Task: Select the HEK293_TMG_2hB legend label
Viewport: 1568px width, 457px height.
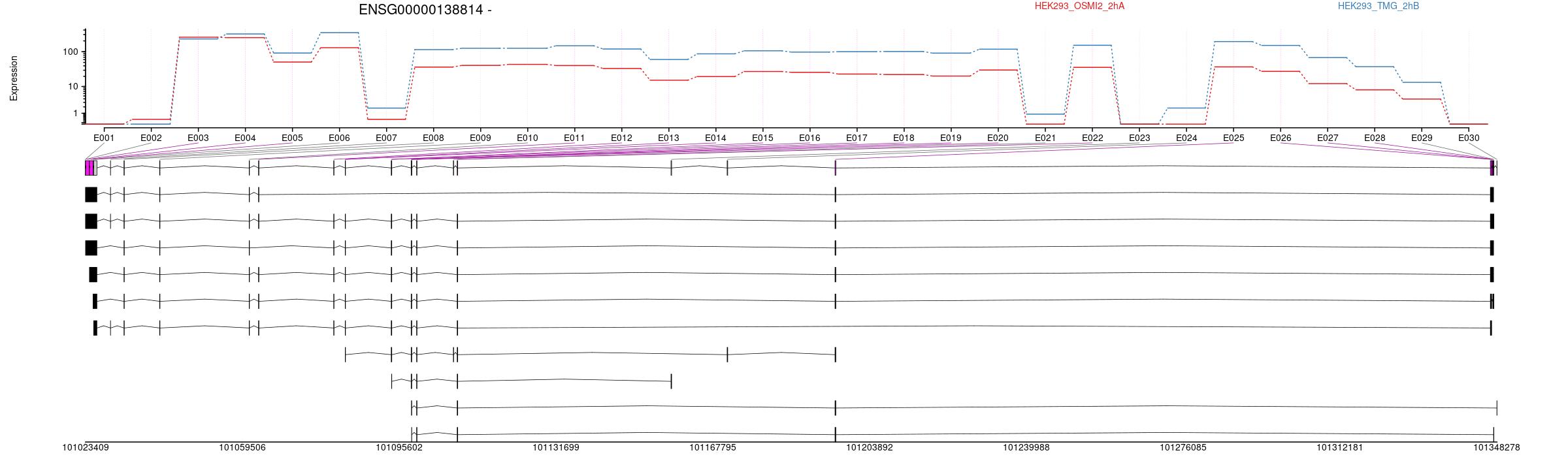Action: (x=1378, y=6)
